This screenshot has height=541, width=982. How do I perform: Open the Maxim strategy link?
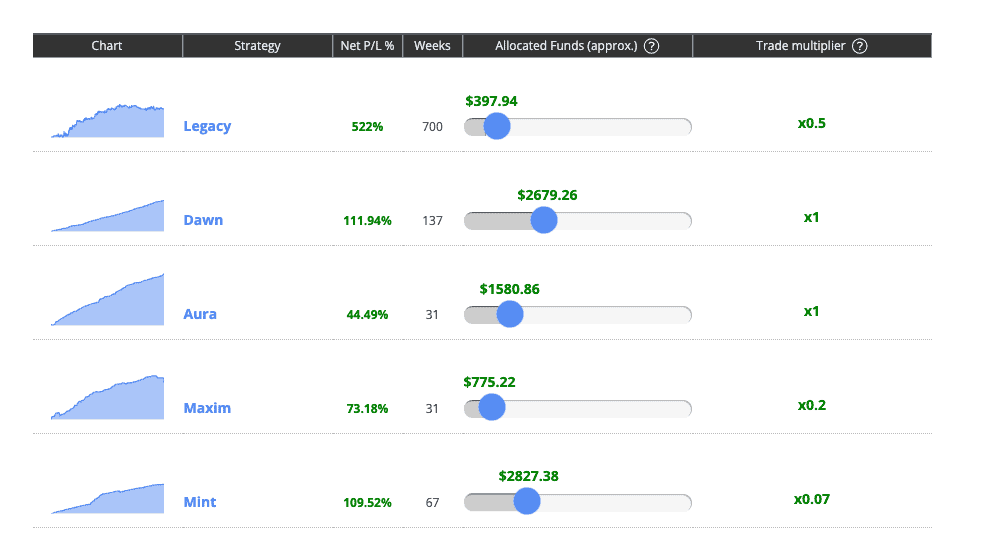207,408
